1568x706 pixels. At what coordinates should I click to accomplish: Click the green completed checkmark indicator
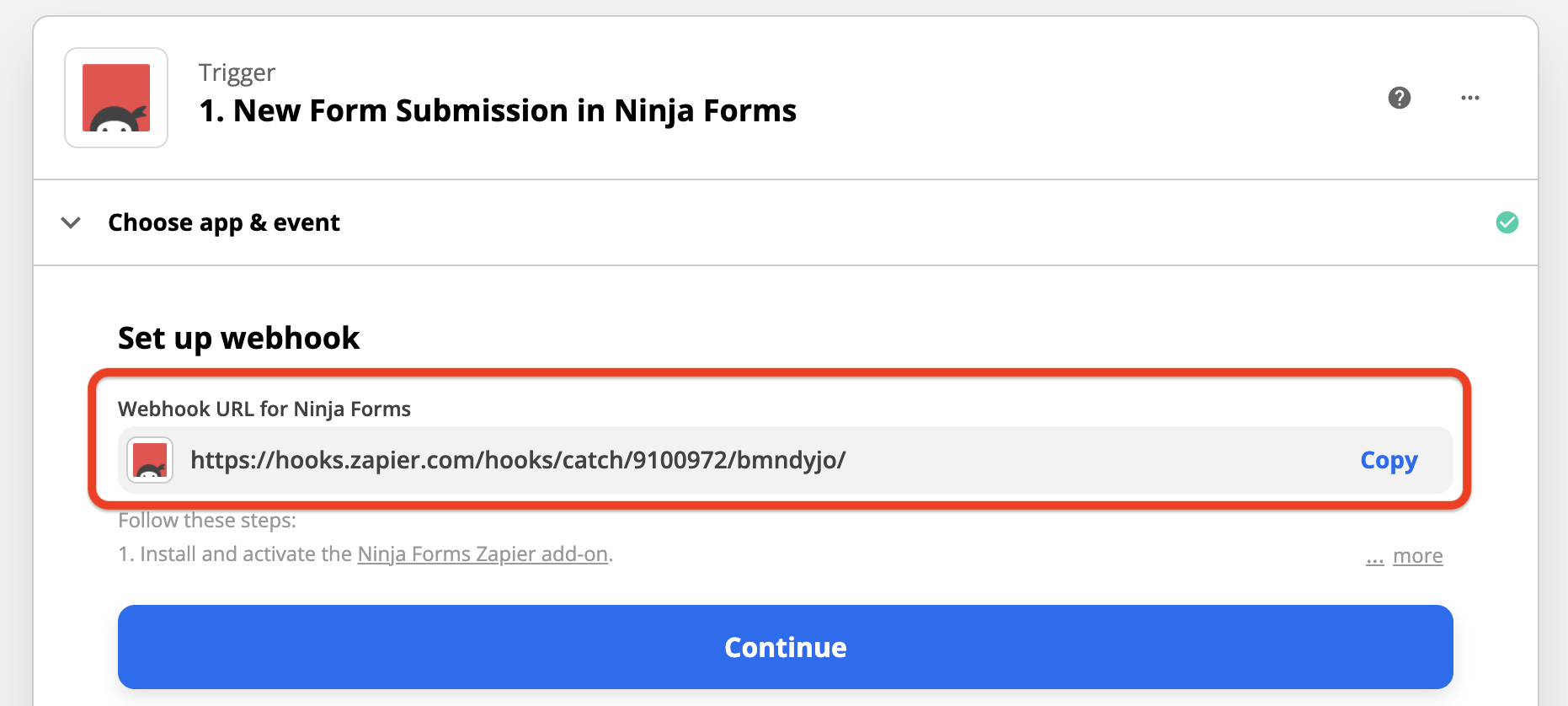click(1507, 222)
